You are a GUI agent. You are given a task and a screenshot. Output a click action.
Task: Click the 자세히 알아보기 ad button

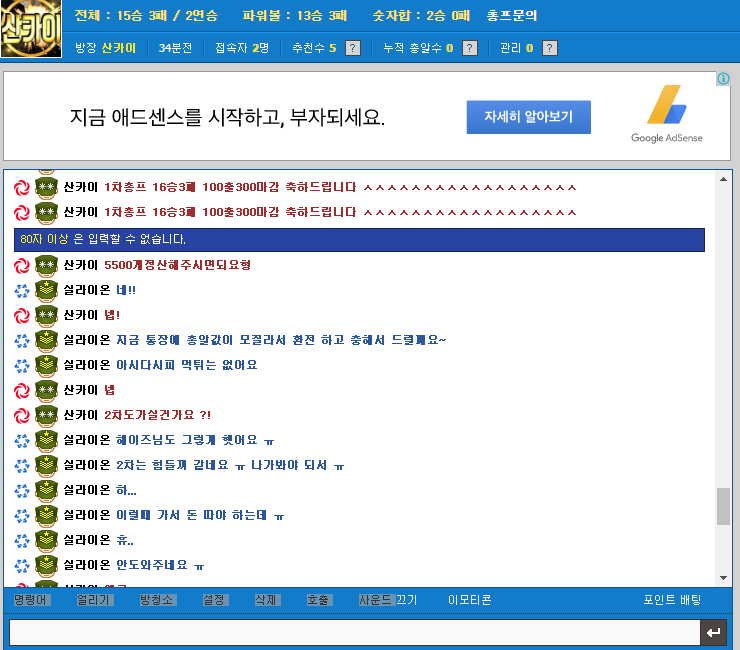(x=529, y=117)
